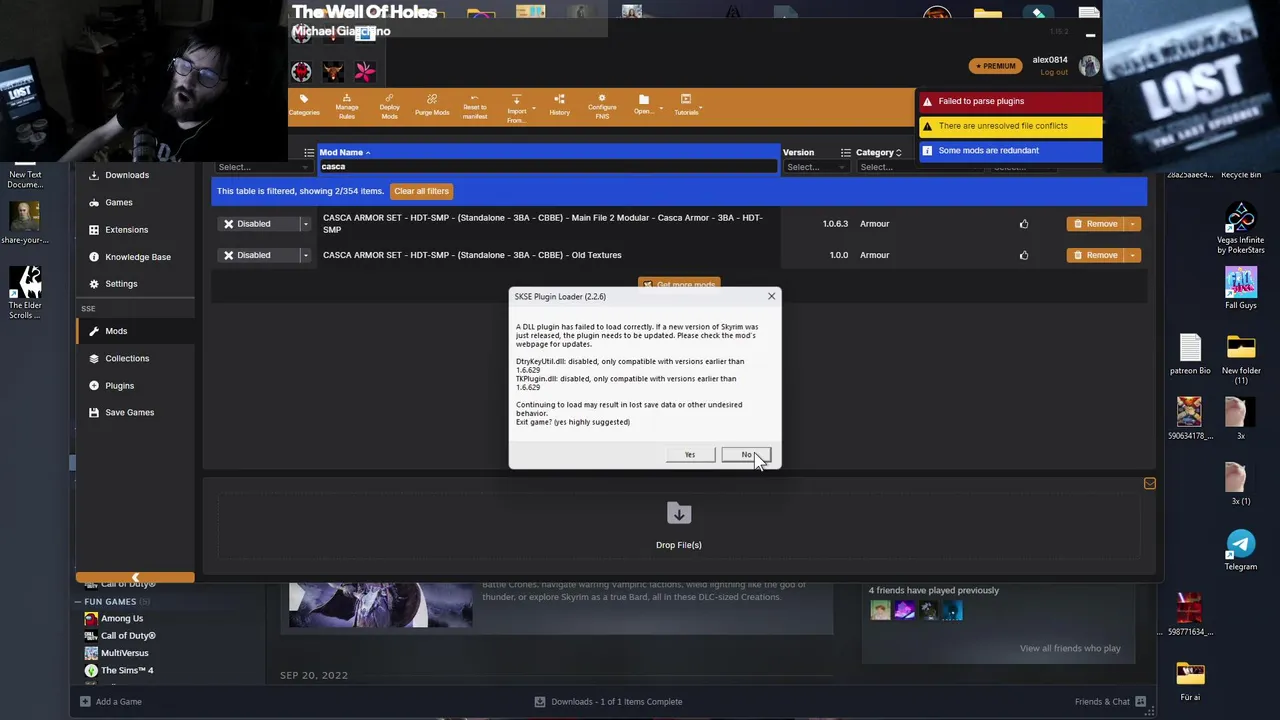Screen dimensions: 1280x720
Task: Close the SKSE Plugin Loader dialog
Action: [771, 296]
